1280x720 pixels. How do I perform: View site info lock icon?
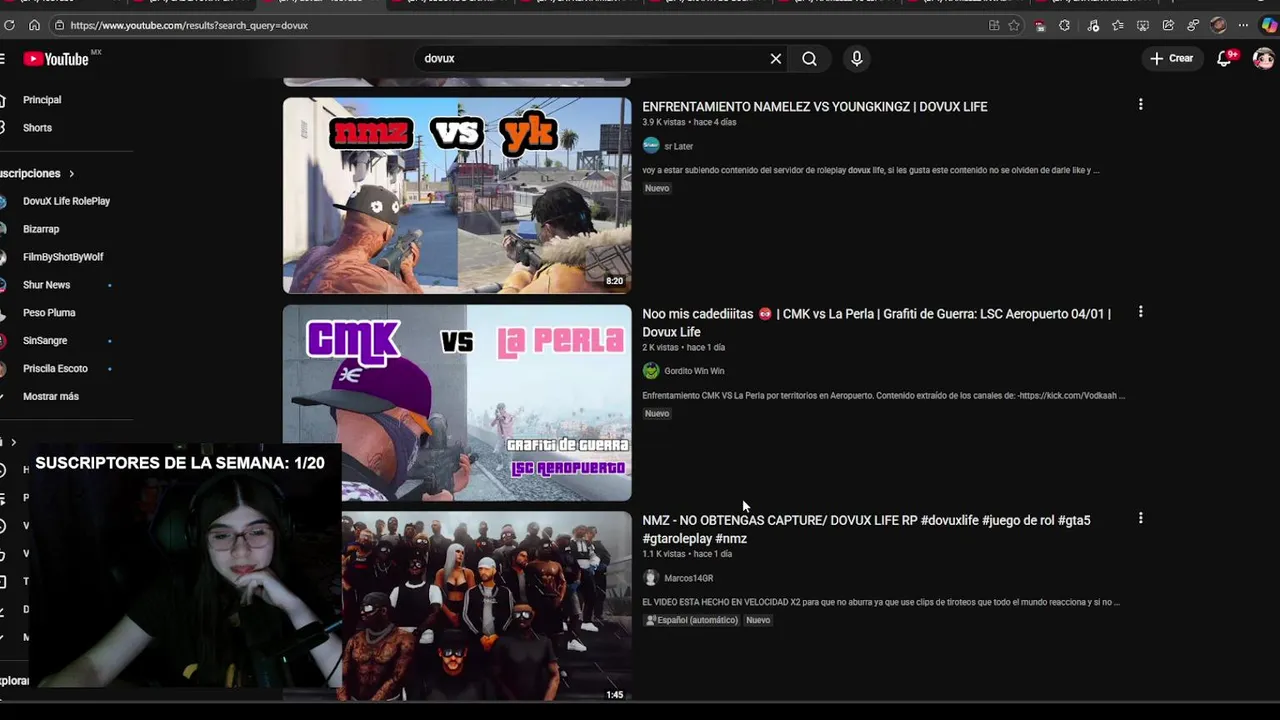[x=59, y=25]
